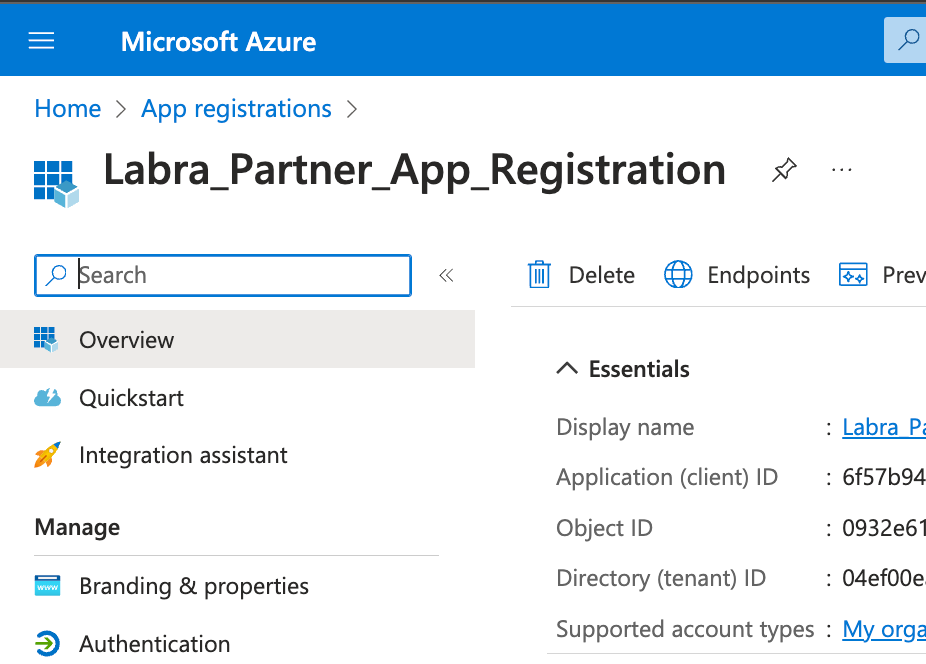This screenshot has height=664, width=926.
Task: Go to App registrations breadcrumb
Action: coord(236,109)
